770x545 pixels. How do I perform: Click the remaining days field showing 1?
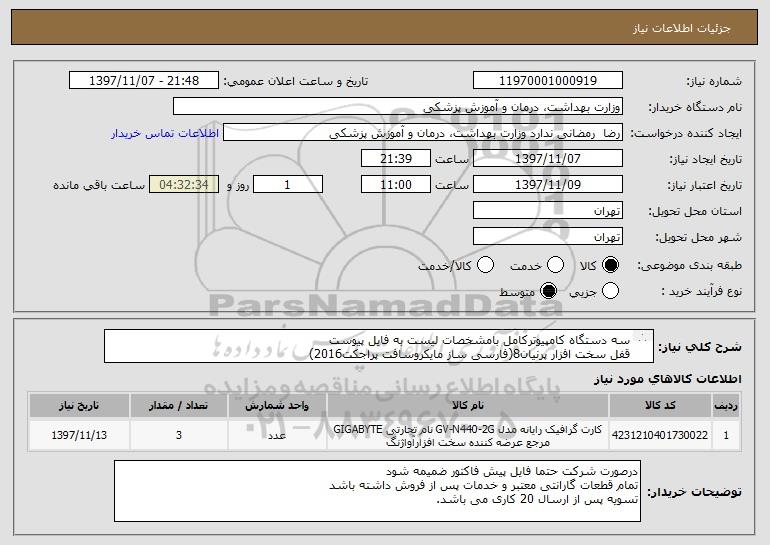click(x=288, y=185)
